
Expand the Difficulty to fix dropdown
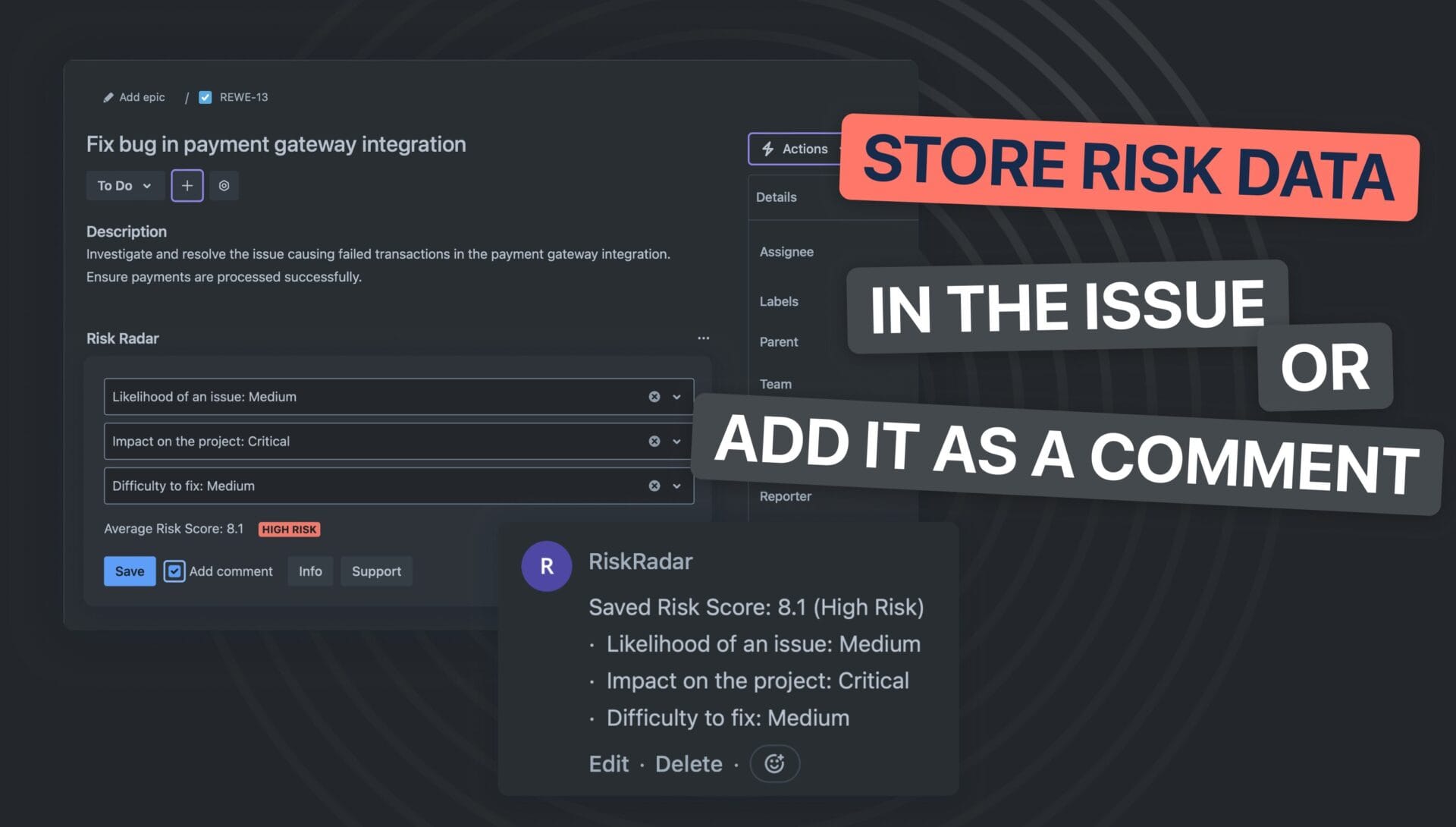676,486
